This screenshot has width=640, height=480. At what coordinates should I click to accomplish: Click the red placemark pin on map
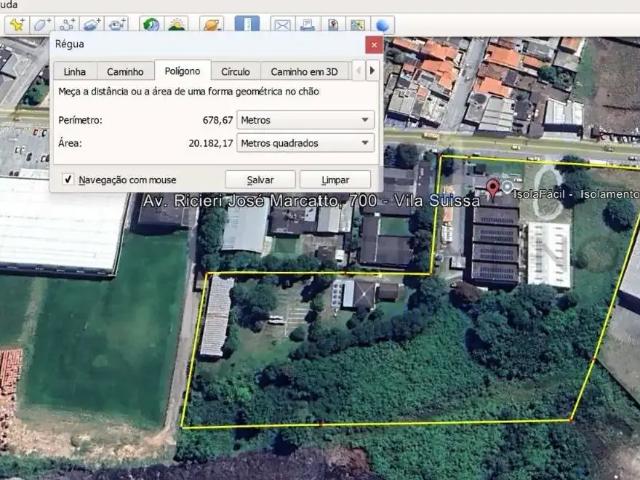click(492, 189)
